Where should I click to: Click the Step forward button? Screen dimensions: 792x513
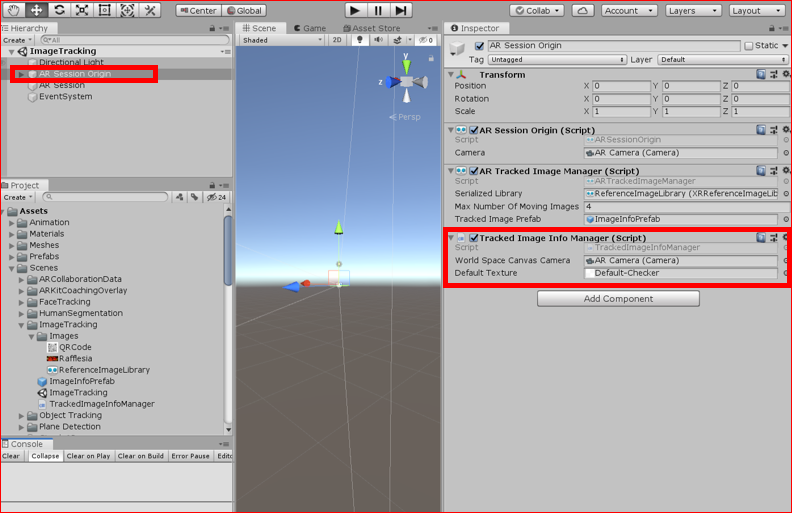point(401,11)
